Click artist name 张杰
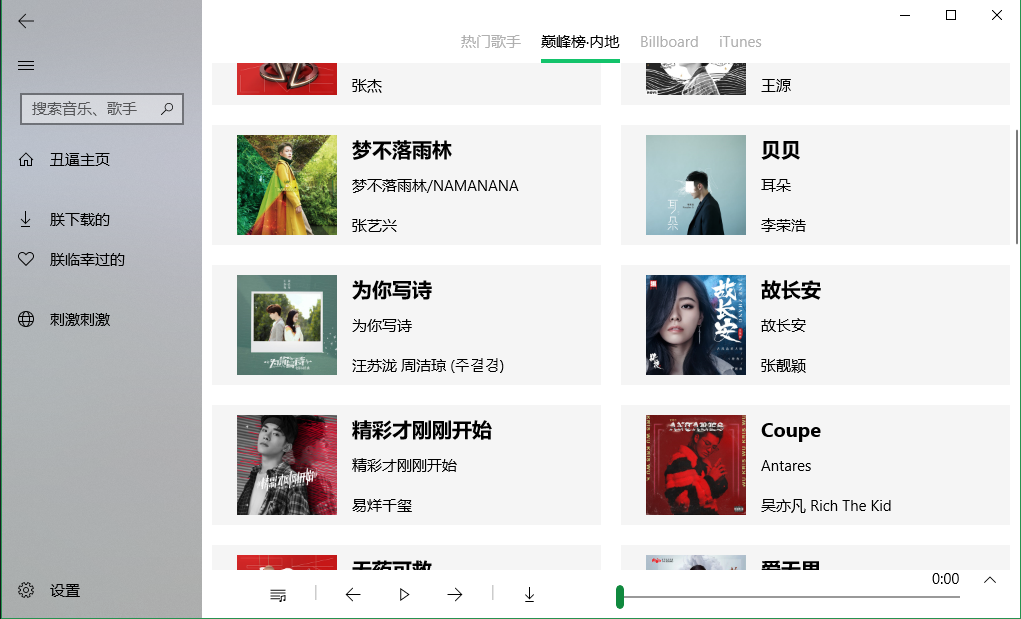This screenshot has height=619, width=1021. point(367,86)
